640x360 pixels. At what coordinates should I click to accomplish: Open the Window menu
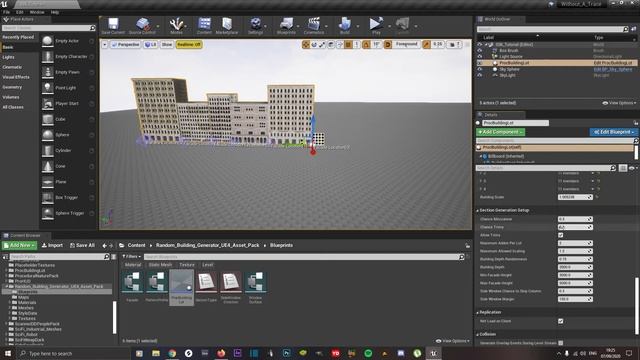pos(37,12)
